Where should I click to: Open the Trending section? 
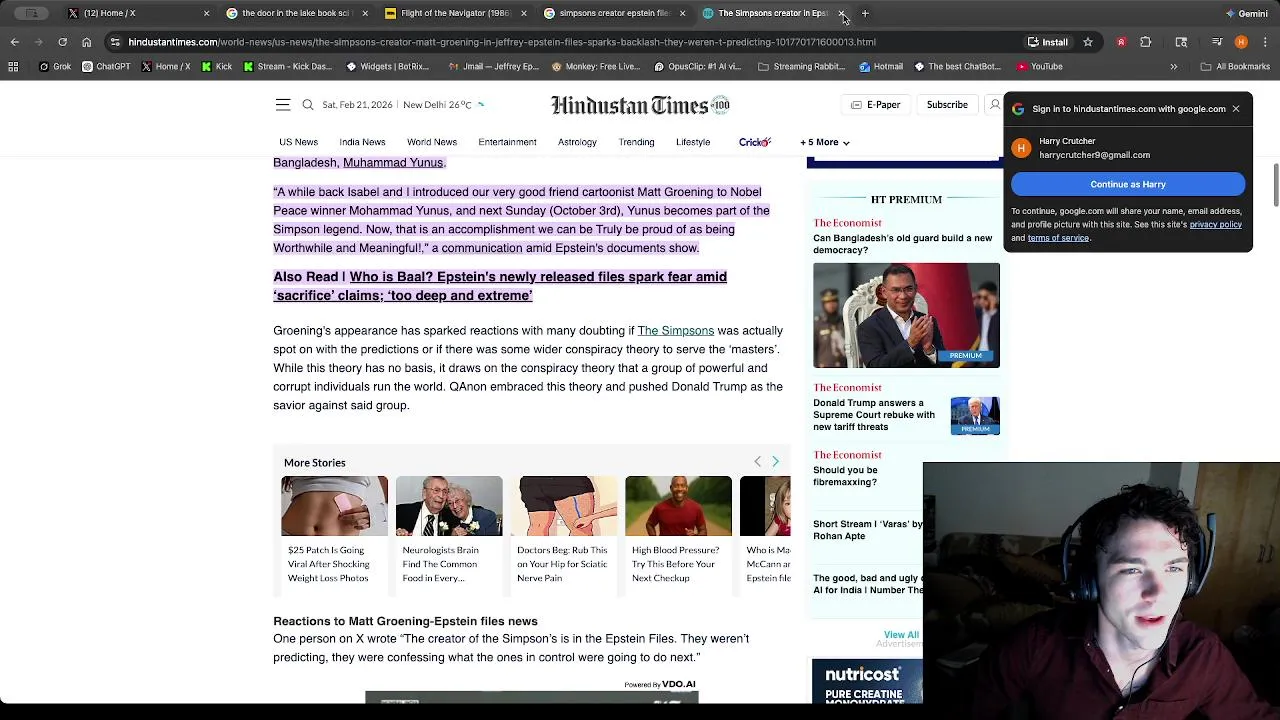point(636,142)
